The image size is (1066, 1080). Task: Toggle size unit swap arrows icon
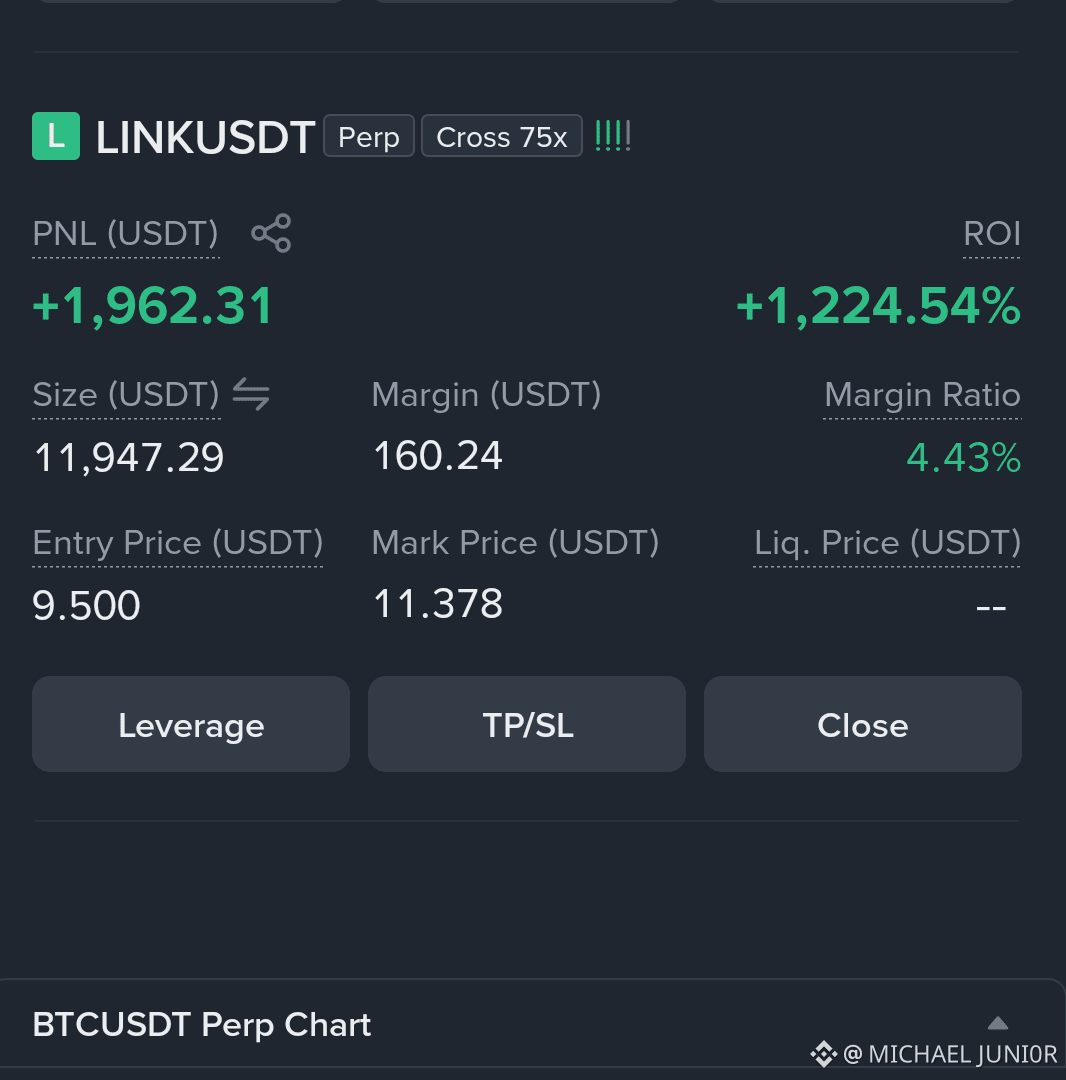point(251,395)
